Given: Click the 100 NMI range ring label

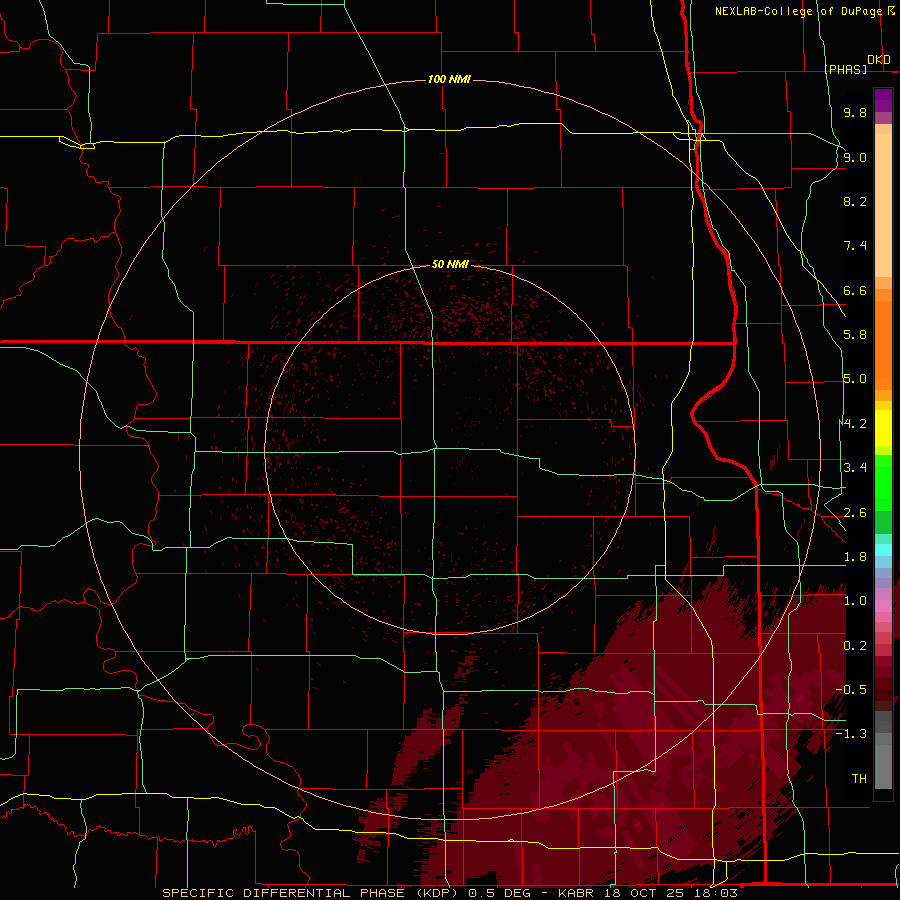Looking at the screenshot, I should pyautogui.click(x=449, y=79).
